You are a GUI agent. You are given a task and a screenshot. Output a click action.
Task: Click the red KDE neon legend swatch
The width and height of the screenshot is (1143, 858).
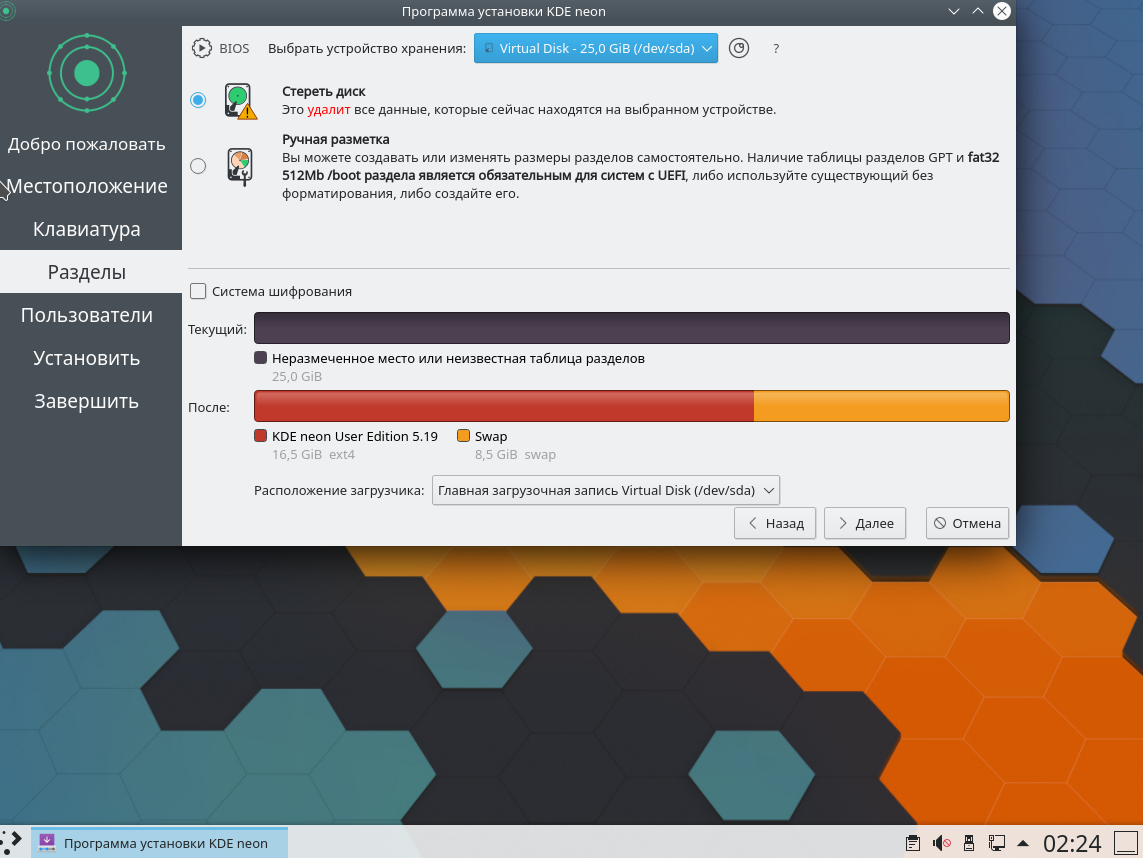[260, 436]
